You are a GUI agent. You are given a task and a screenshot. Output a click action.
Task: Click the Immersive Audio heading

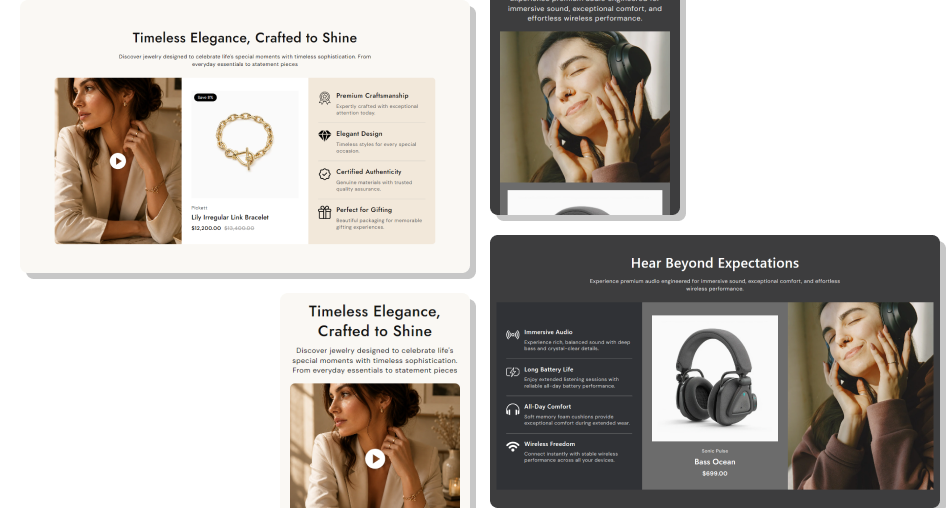548,332
